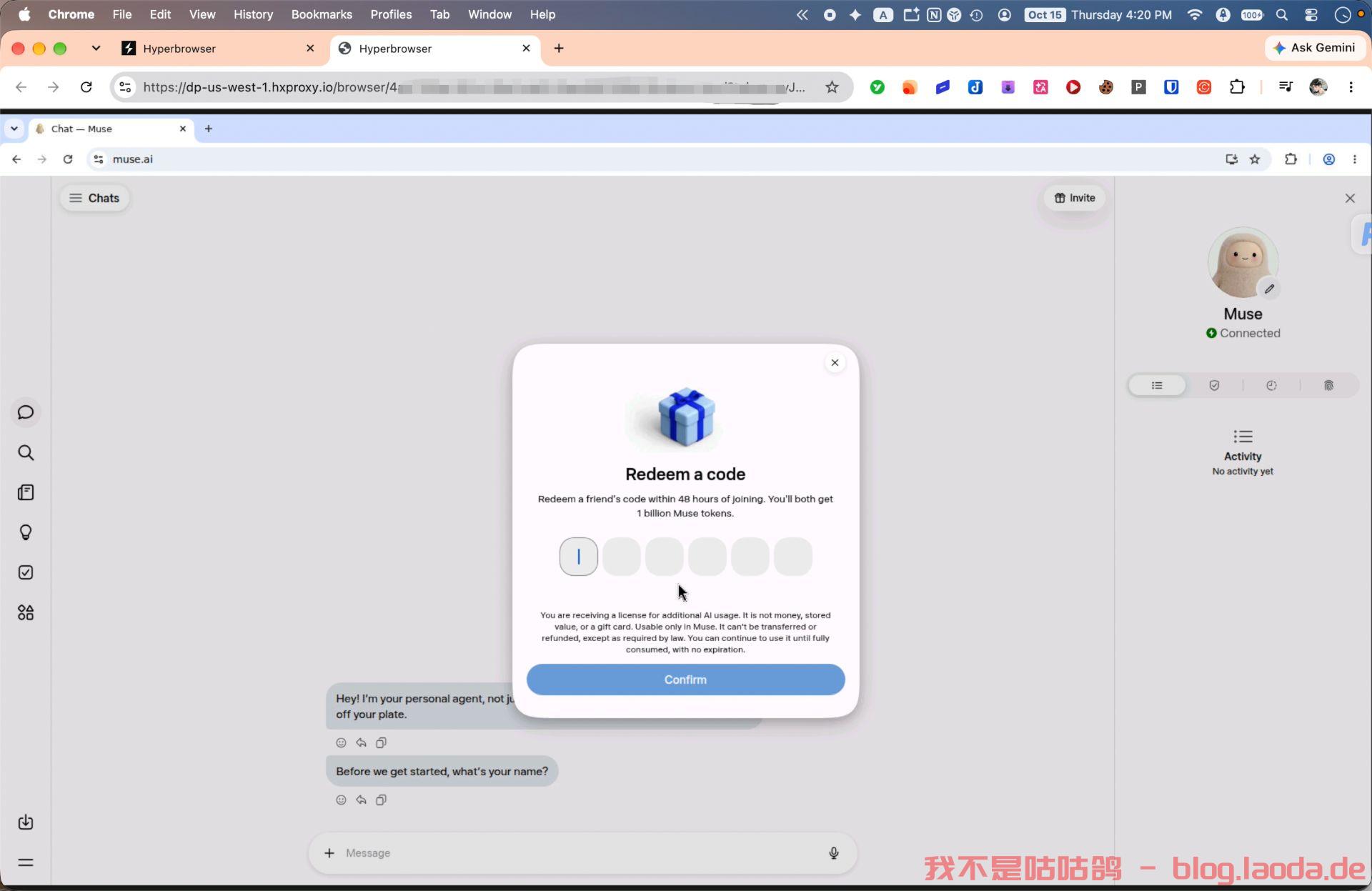Open the inner browser three-dot menu

[x=1355, y=159]
